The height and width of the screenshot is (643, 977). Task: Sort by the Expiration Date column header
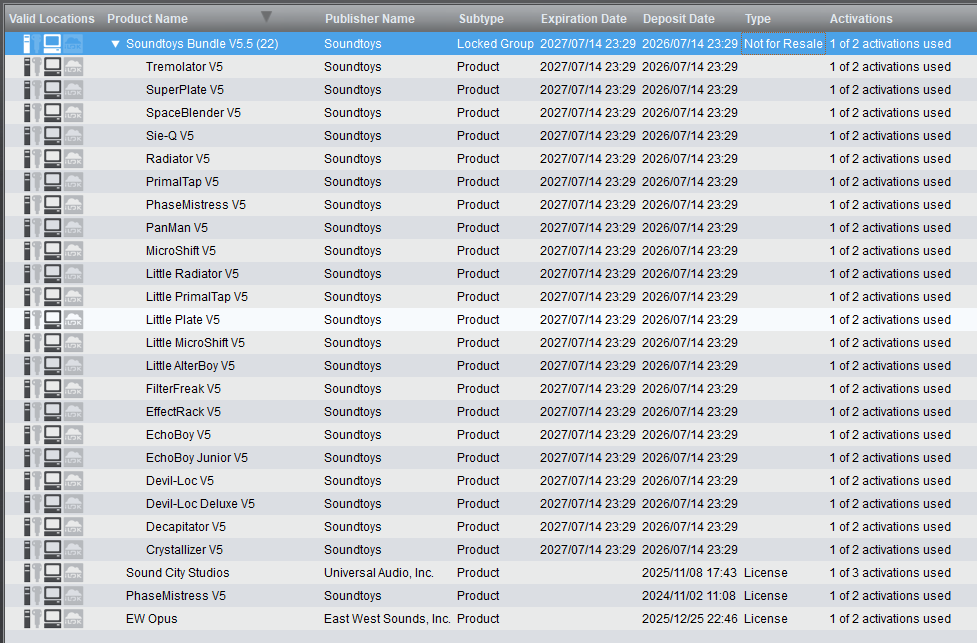click(583, 19)
